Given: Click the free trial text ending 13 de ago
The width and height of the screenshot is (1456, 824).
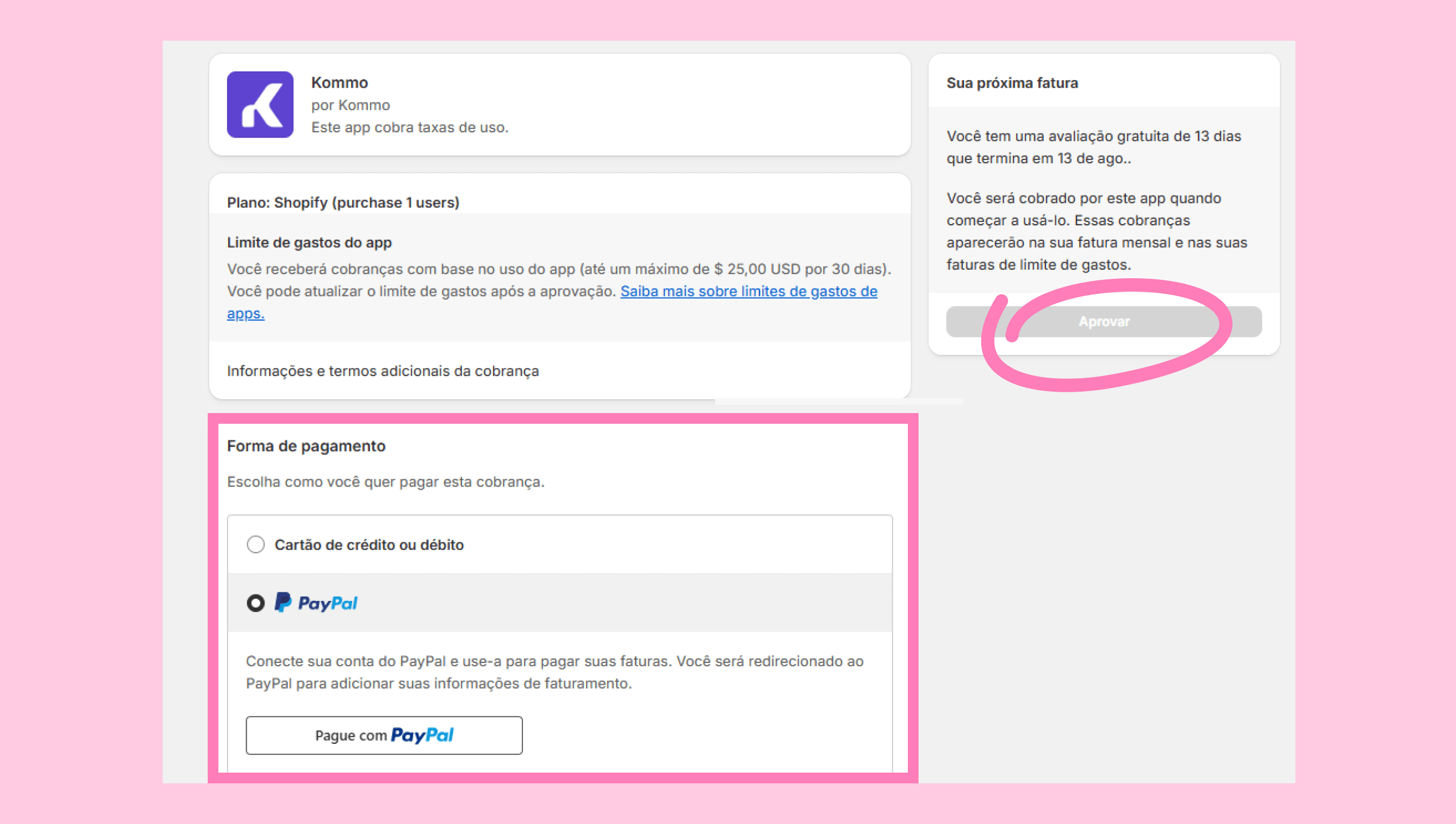Looking at the screenshot, I should coord(1094,147).
